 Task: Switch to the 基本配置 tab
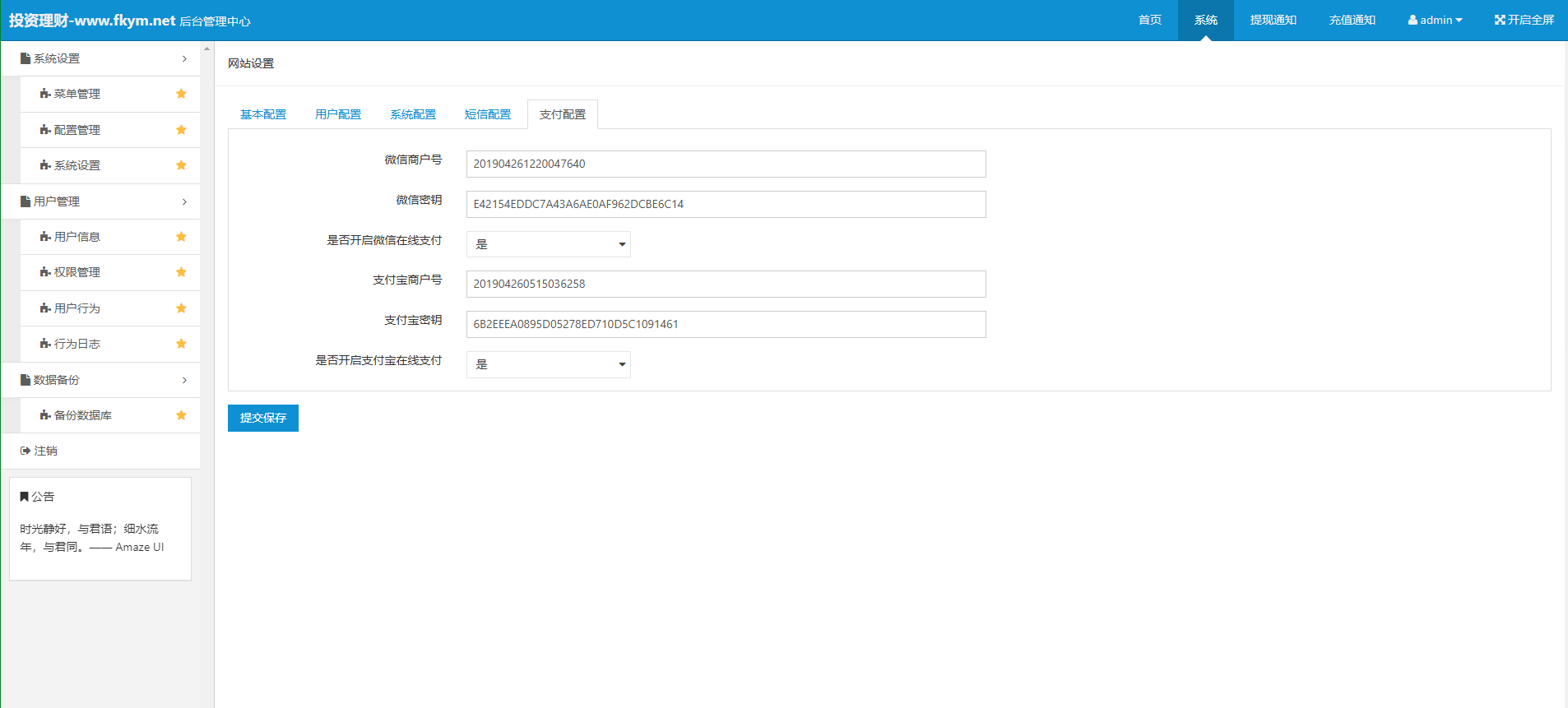pyautogui.click(x=263, y=114)
